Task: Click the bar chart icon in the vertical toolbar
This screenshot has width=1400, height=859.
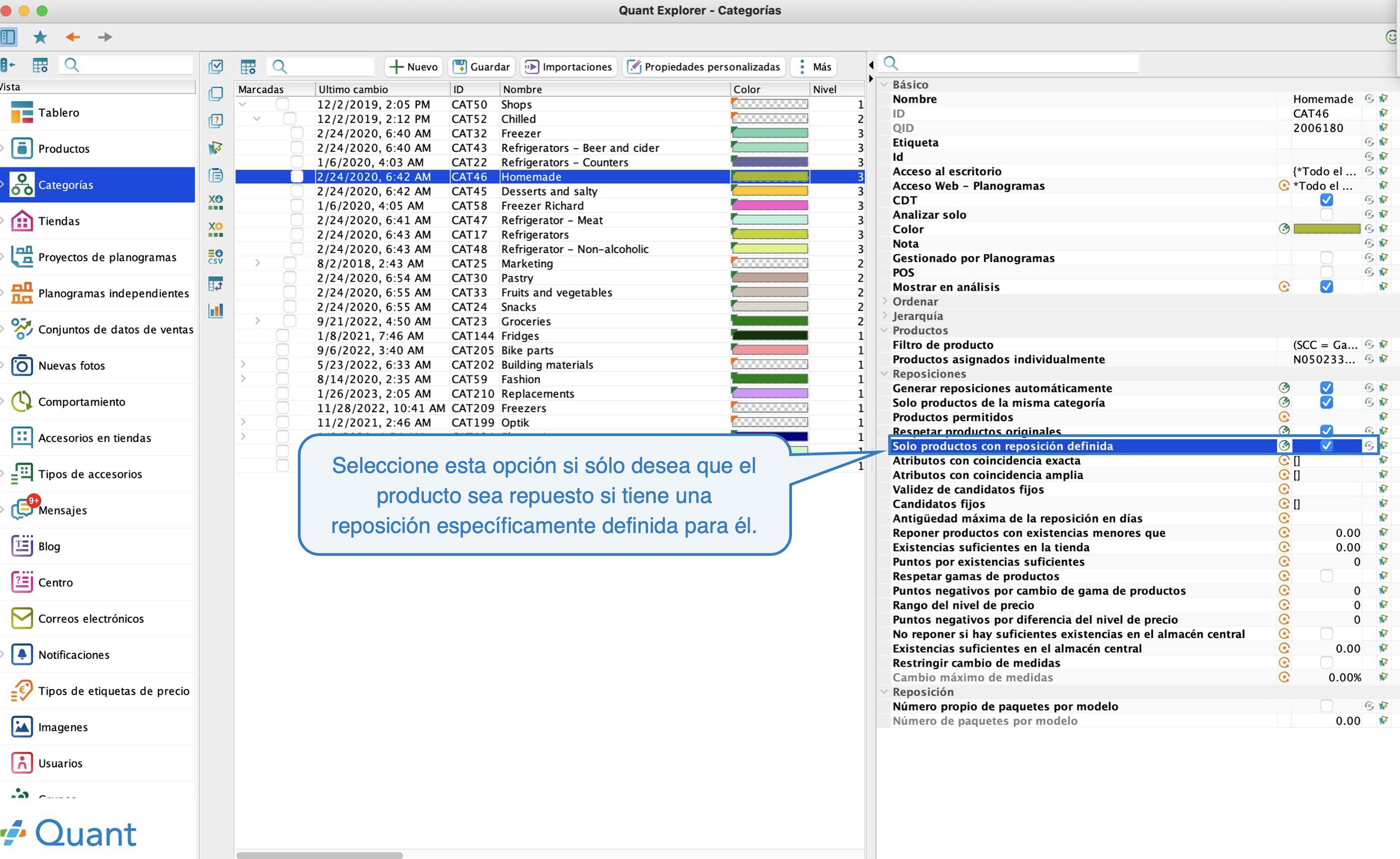Action: [x=216, y=310]
